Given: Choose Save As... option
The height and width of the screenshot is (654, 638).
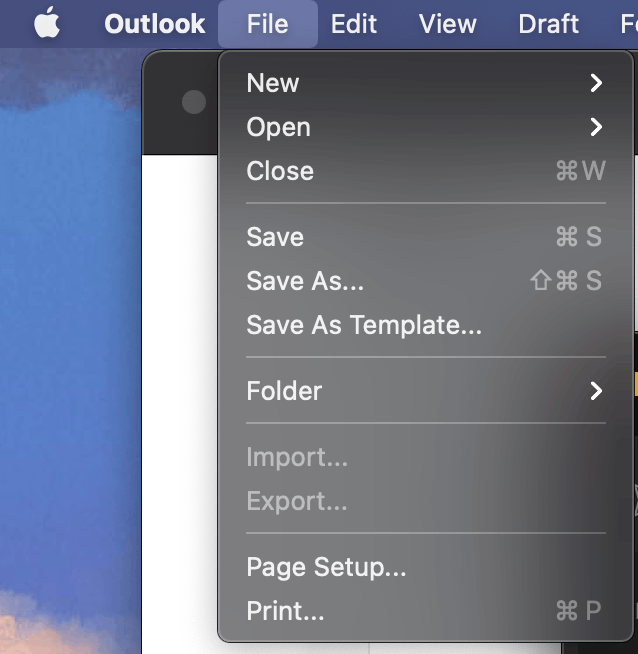Looking at the screenshot, I should click(425, 281).
